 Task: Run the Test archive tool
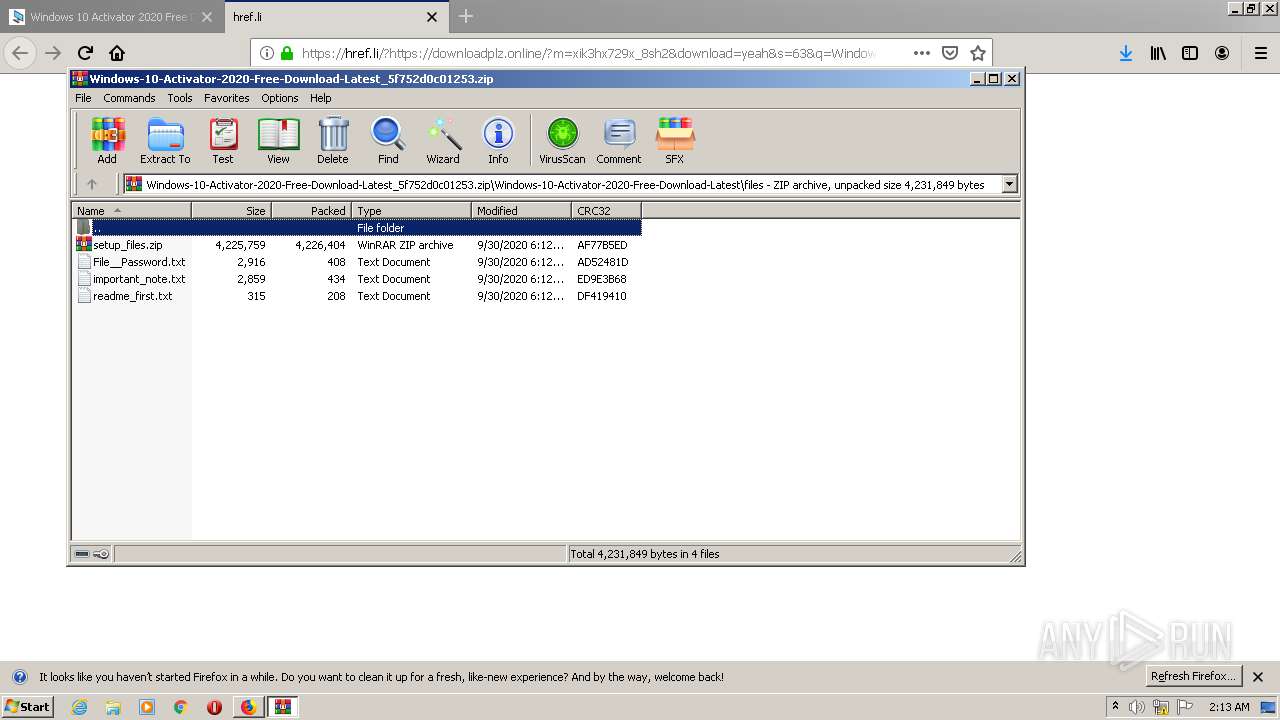(223, 140)
